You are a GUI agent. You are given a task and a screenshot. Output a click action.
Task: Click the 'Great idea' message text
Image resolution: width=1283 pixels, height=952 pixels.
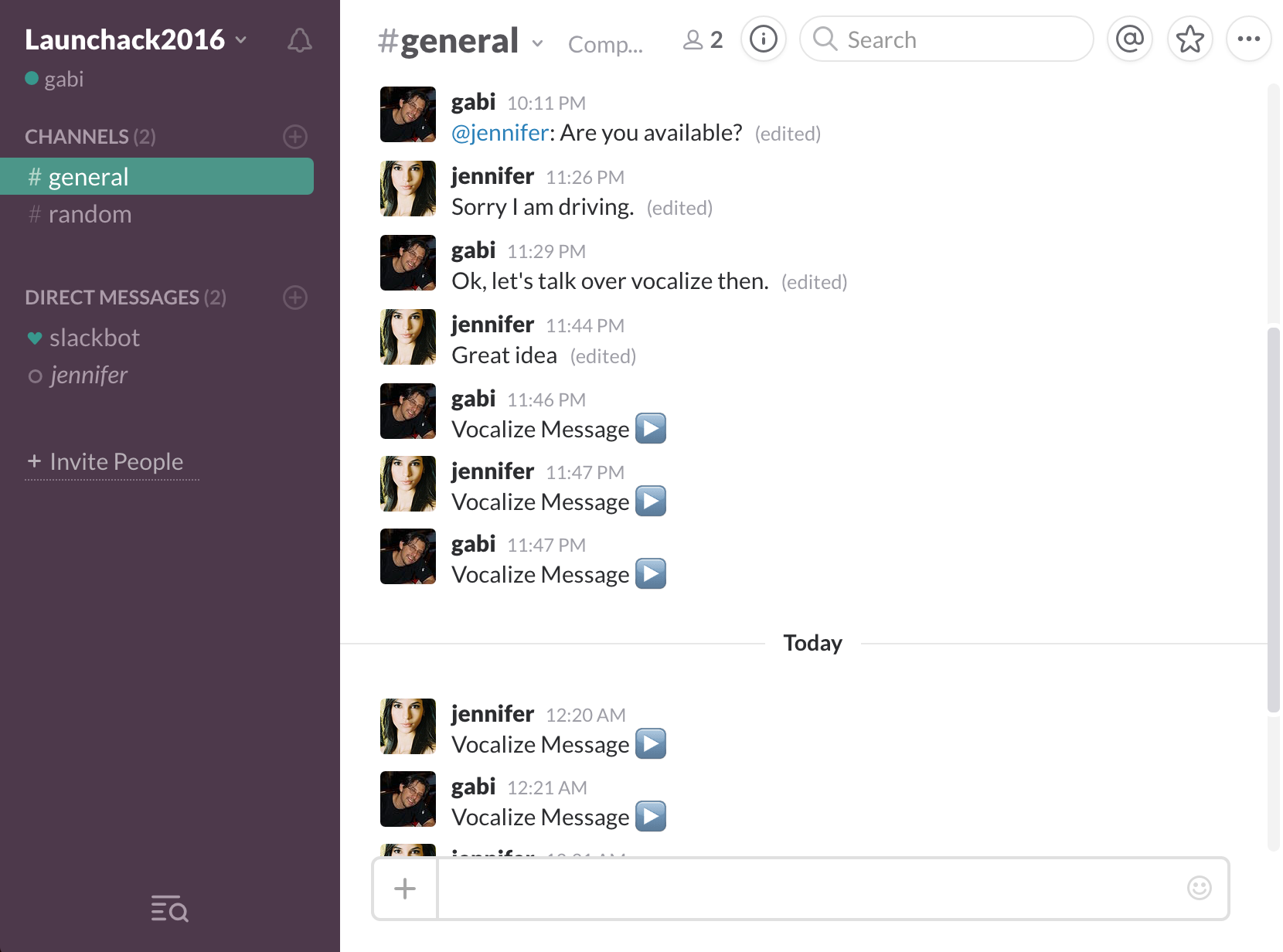point(504,355)
